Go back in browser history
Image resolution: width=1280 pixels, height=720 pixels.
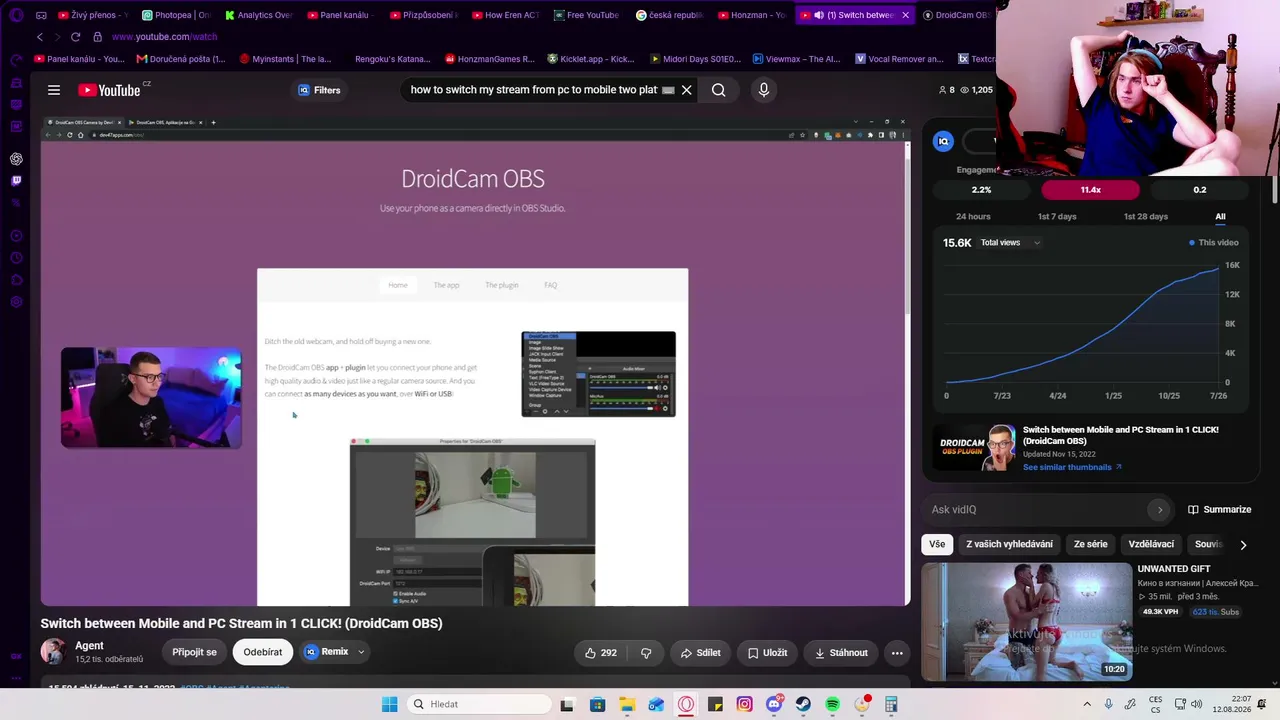coord(40,37)
